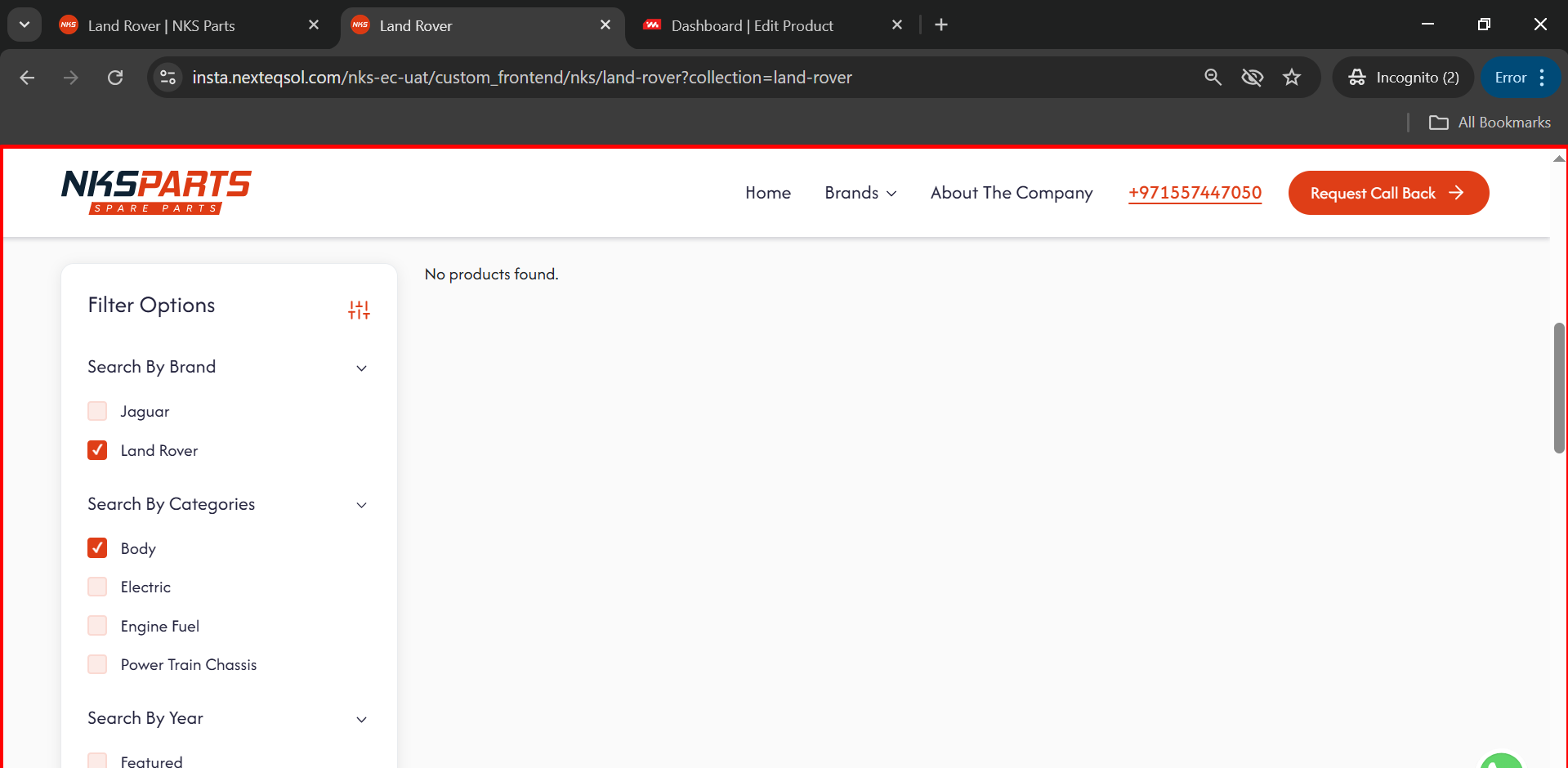
Task: Go to About The Company page
Action: click(1011, 193)
